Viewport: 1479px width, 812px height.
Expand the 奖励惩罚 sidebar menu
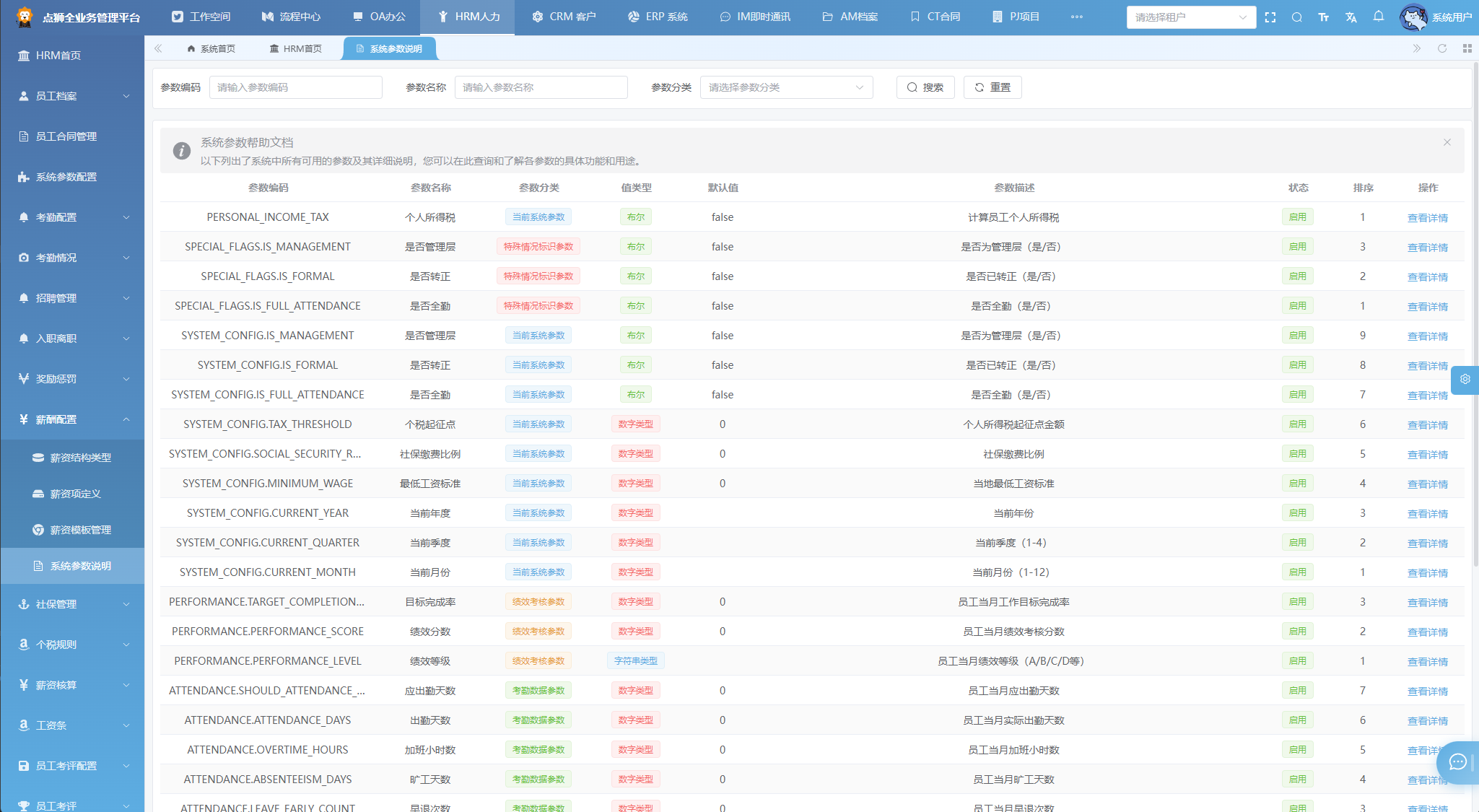(x=72, y=379)
